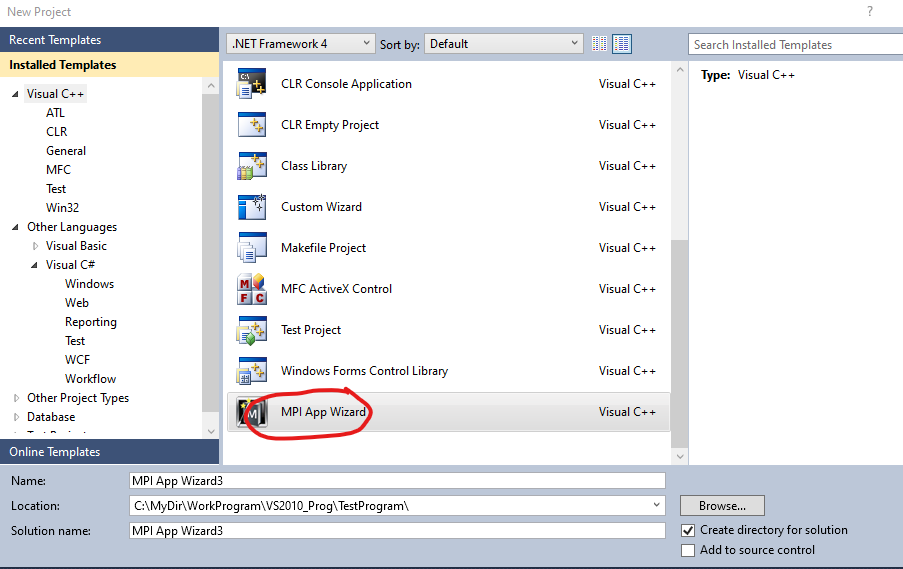Expand the Other Project Types node
The height and width of the screenshot is (569, 903).
(x=16, y=398)
